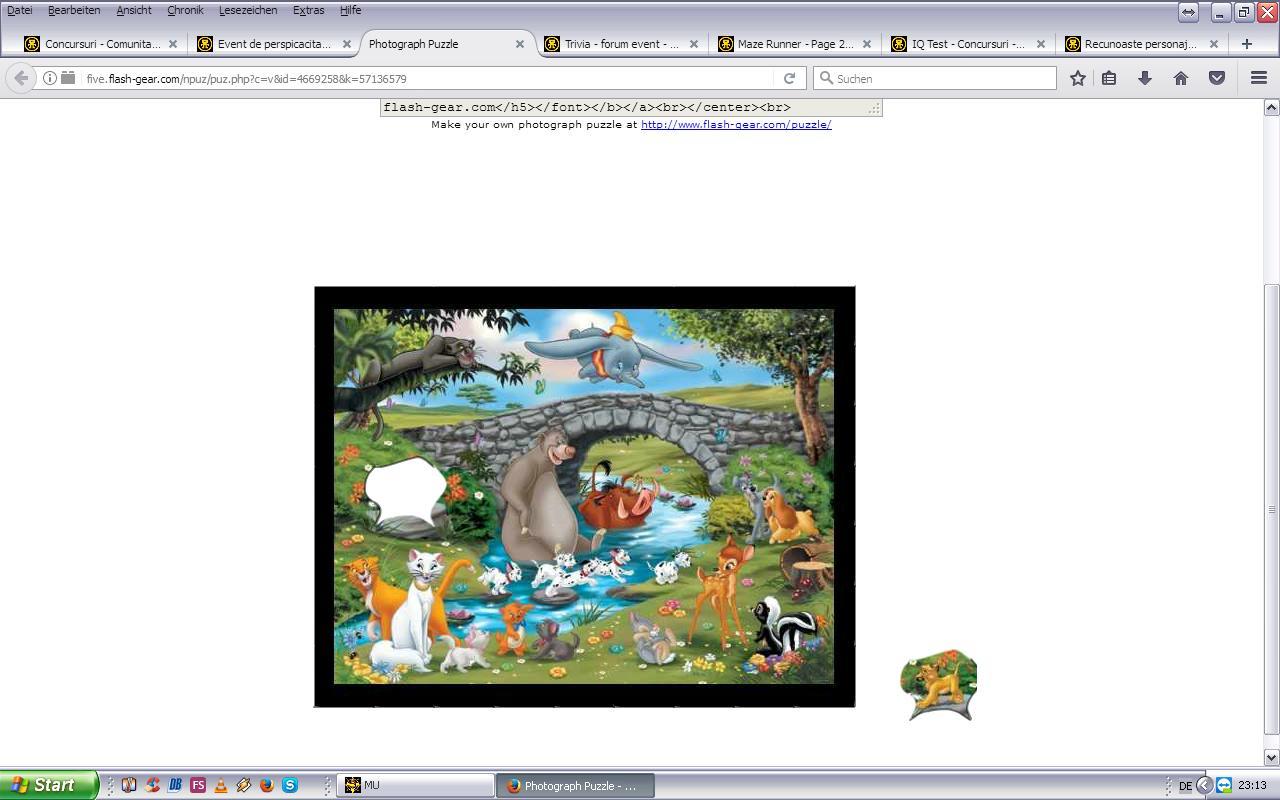Focus the Suchen search box

[x=935, y=78]
